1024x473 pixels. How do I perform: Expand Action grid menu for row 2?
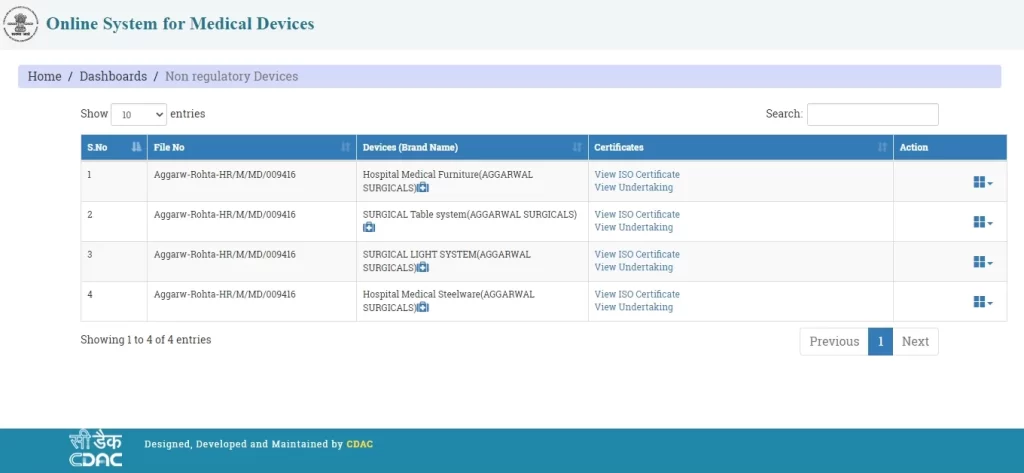(x=982, y=222)
